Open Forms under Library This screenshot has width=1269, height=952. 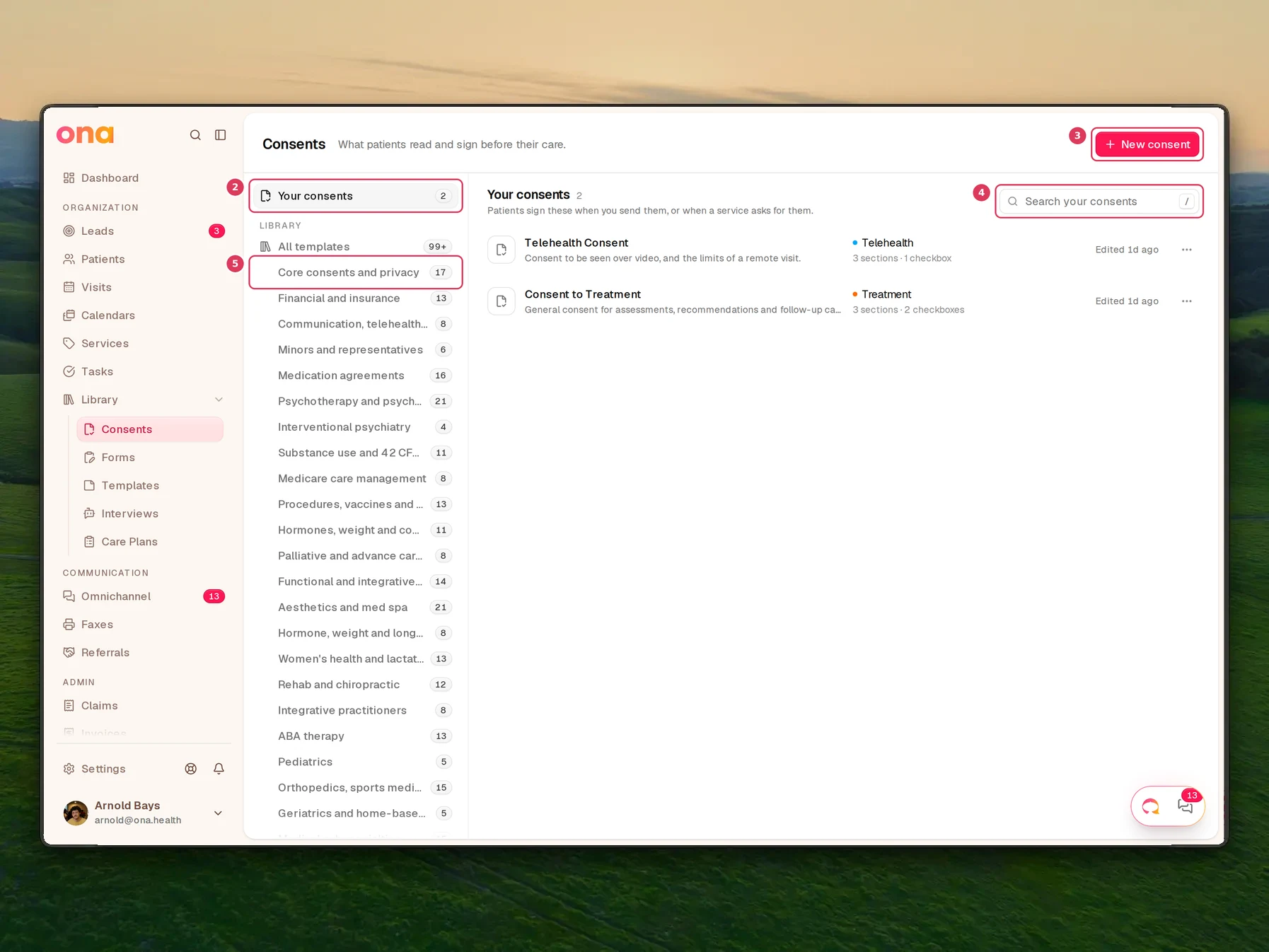tap(150, 458)
